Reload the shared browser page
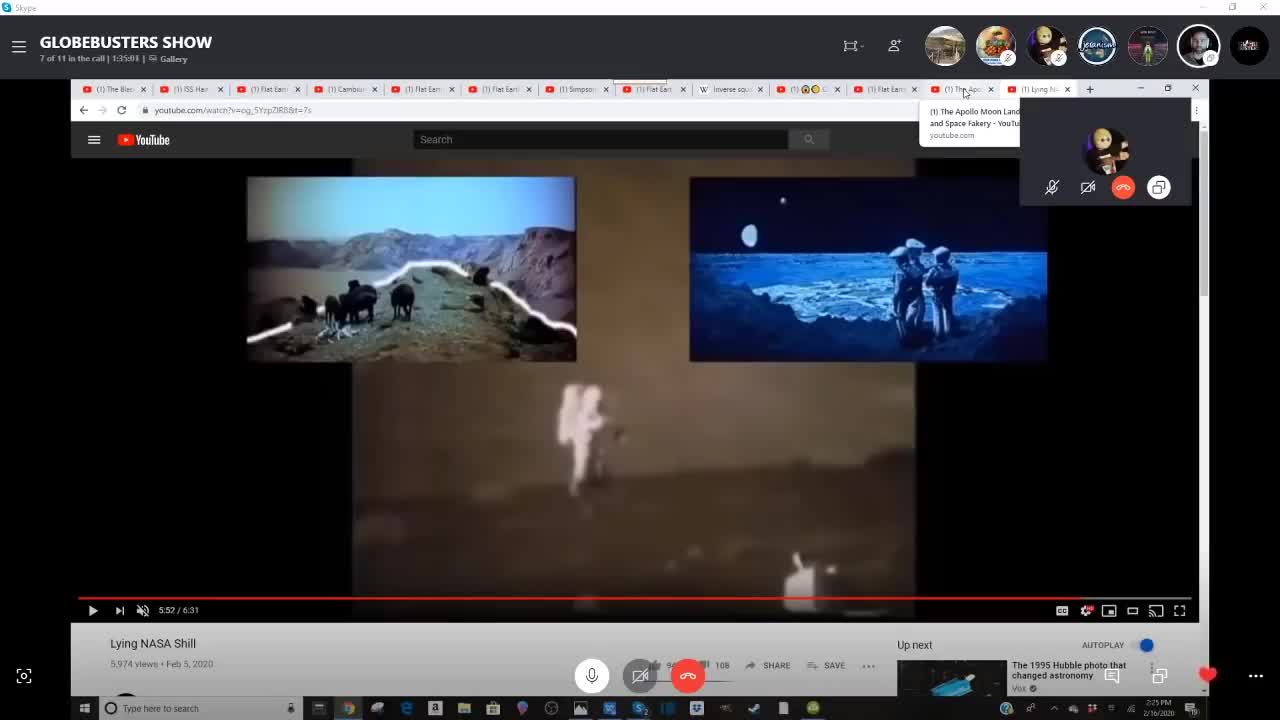Viewport: 1280px width, 720px height. click(x=122, y=110)
